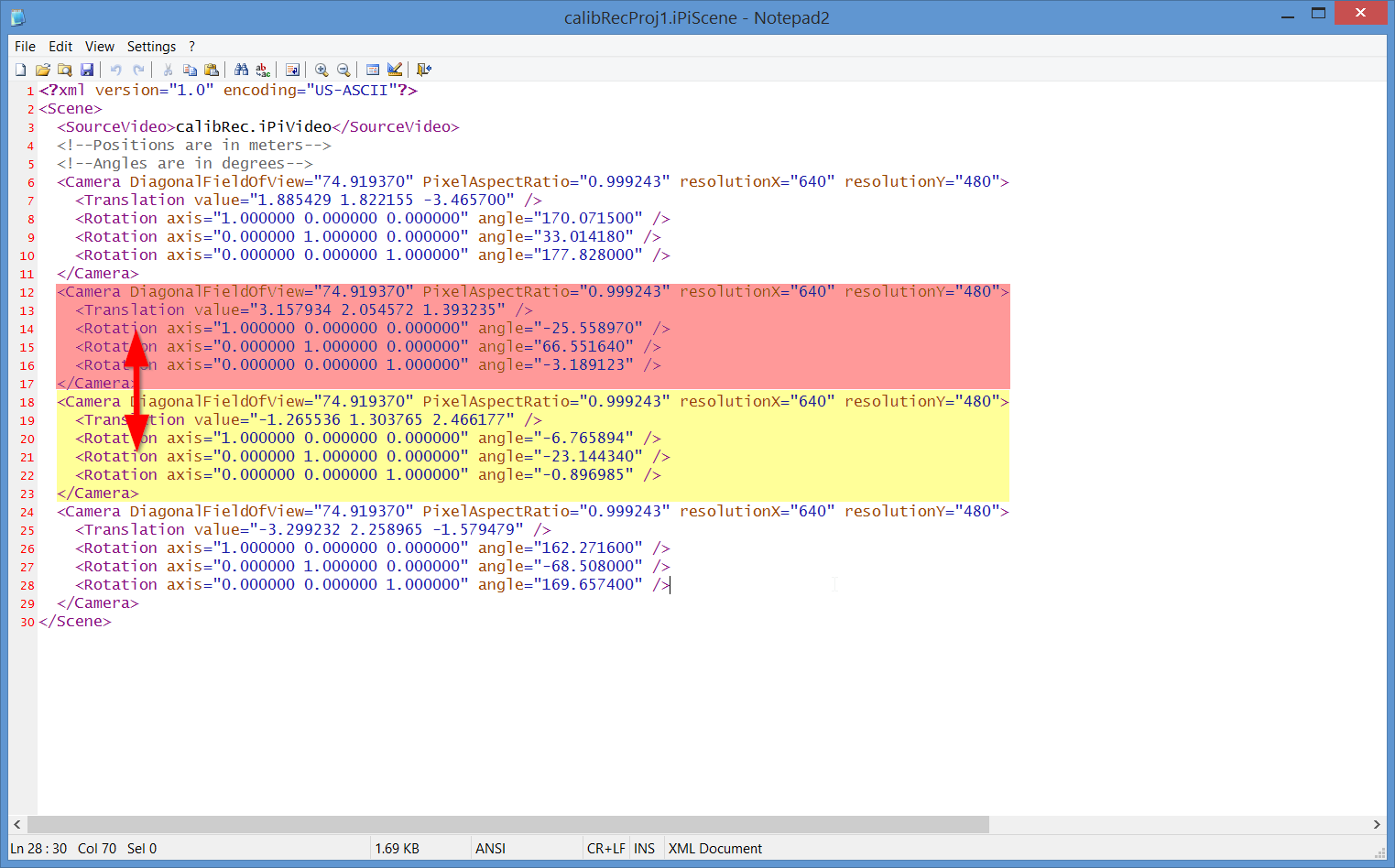
Task: Toggle word wrap toolbar icon
Action: (x=292, y=70)
